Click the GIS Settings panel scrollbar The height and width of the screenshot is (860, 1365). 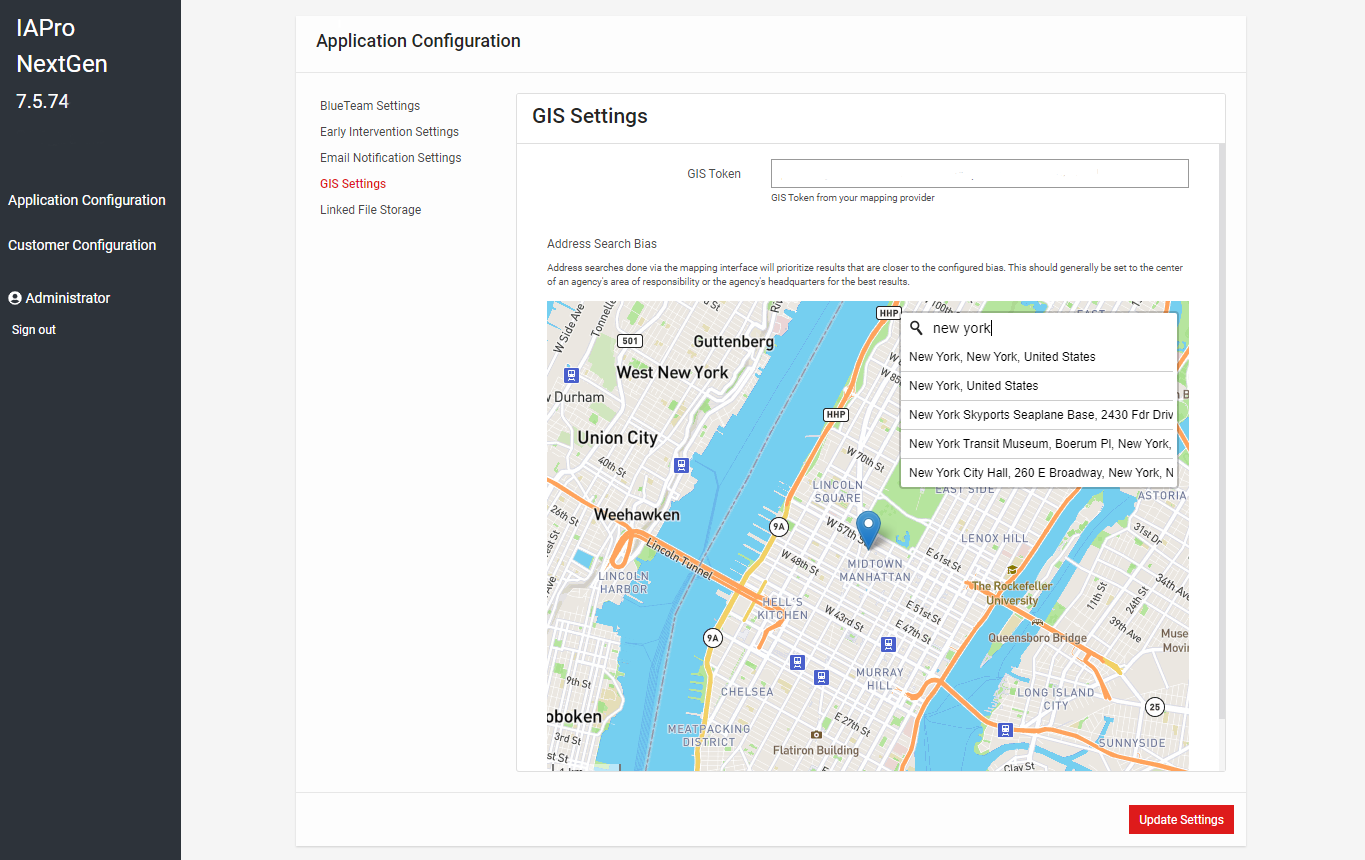pyautogui.click(x=1220, y=430)
